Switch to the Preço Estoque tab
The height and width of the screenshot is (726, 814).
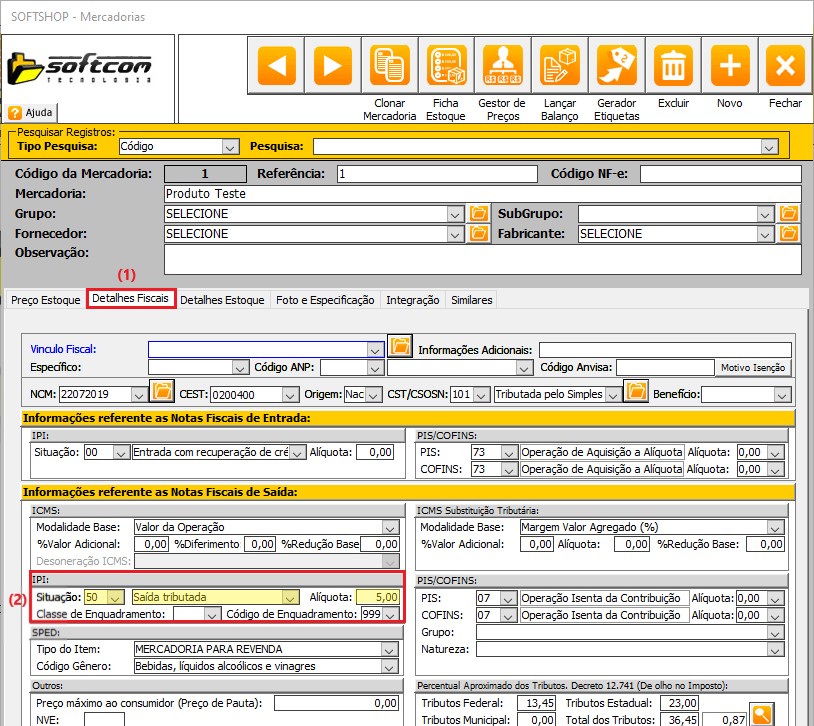(x=45, y=300)
